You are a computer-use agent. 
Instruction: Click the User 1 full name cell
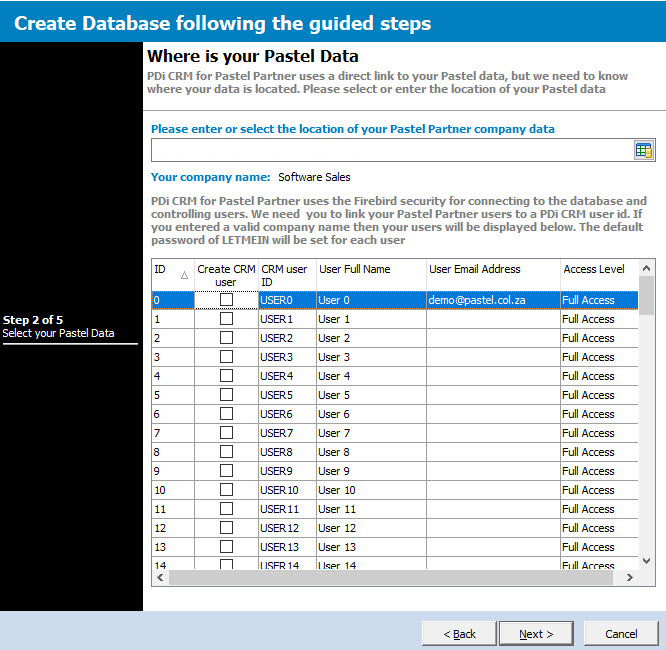pyautogui.click(x=371, y=319)
